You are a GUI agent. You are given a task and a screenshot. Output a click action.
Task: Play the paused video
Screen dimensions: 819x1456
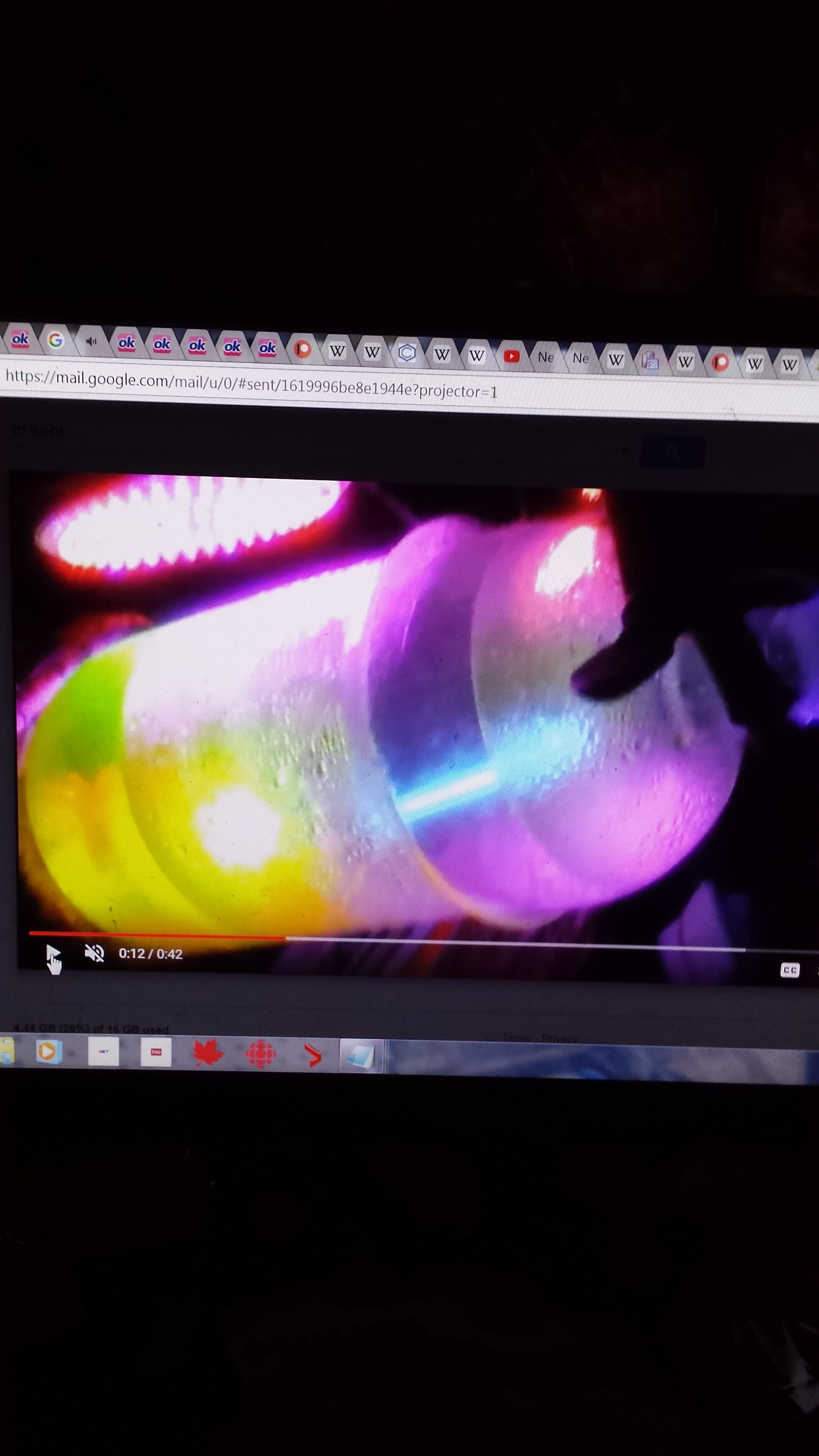53,953
